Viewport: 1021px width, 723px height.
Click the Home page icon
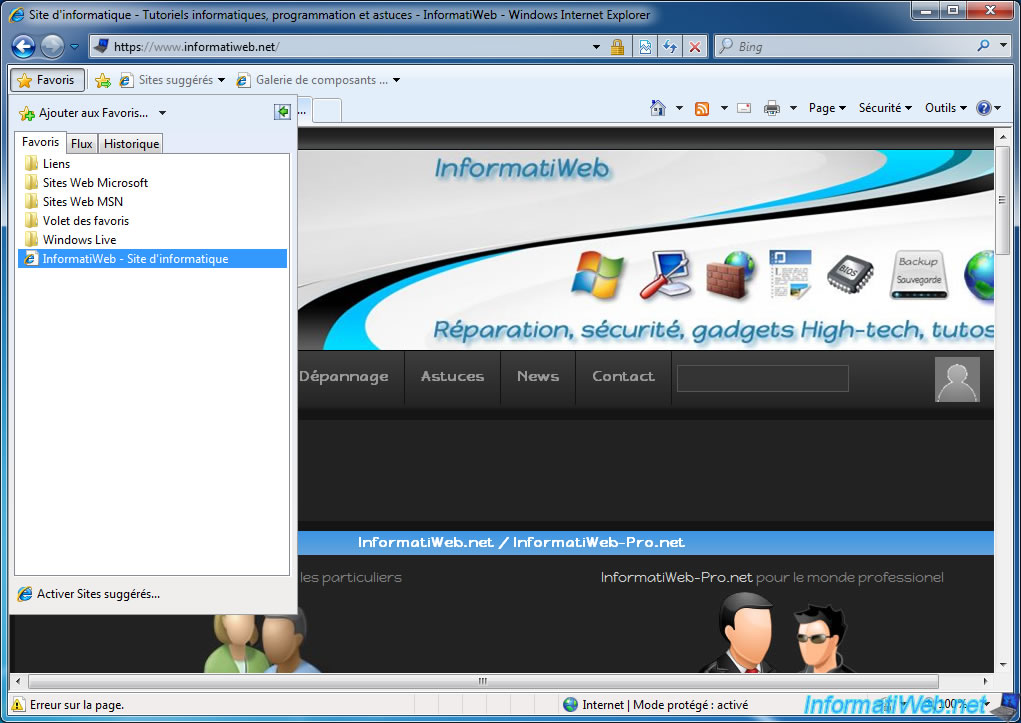tap(658, 108)
